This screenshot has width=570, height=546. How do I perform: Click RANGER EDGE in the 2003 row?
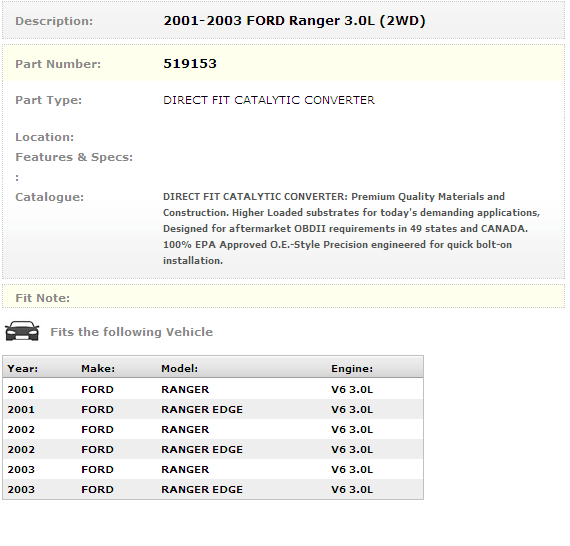202,489
